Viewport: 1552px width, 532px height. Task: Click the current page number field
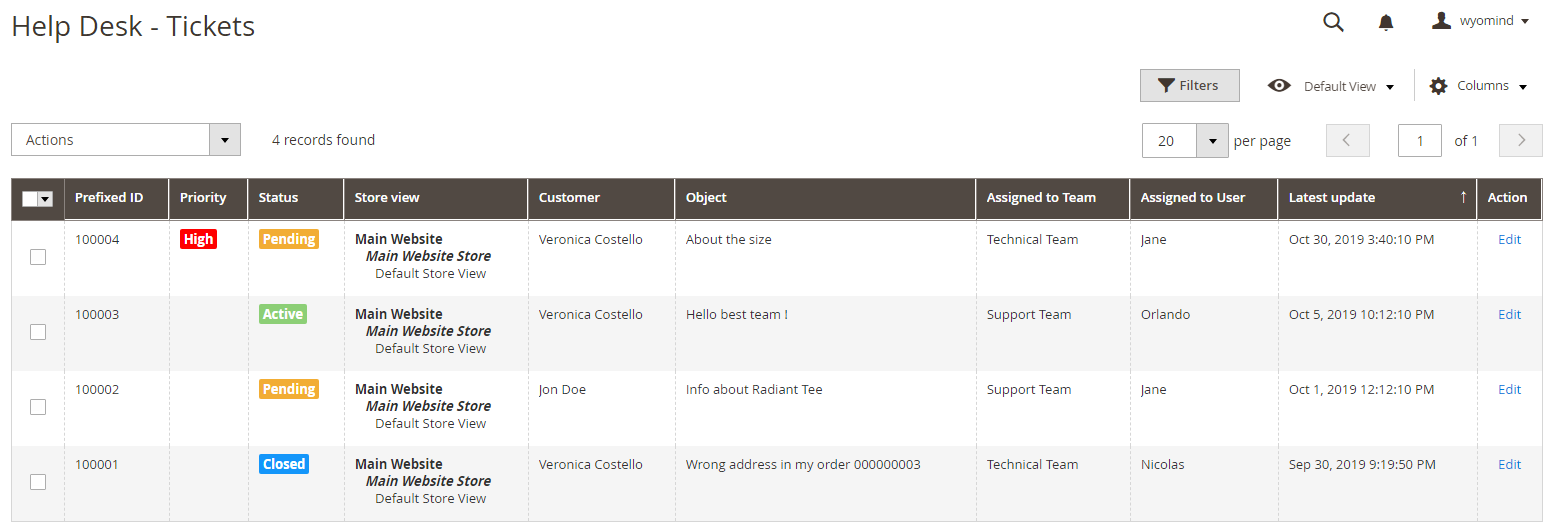click(x=1419, y=141)
